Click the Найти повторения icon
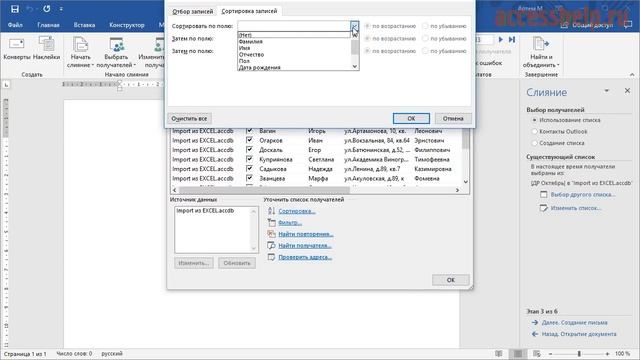This screenshot has width=640, height=360. (x=271, y=234)
